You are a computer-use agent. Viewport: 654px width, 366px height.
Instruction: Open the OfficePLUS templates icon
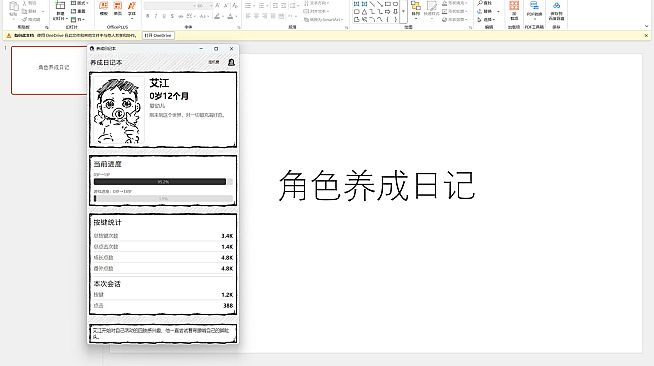point(103,6)
